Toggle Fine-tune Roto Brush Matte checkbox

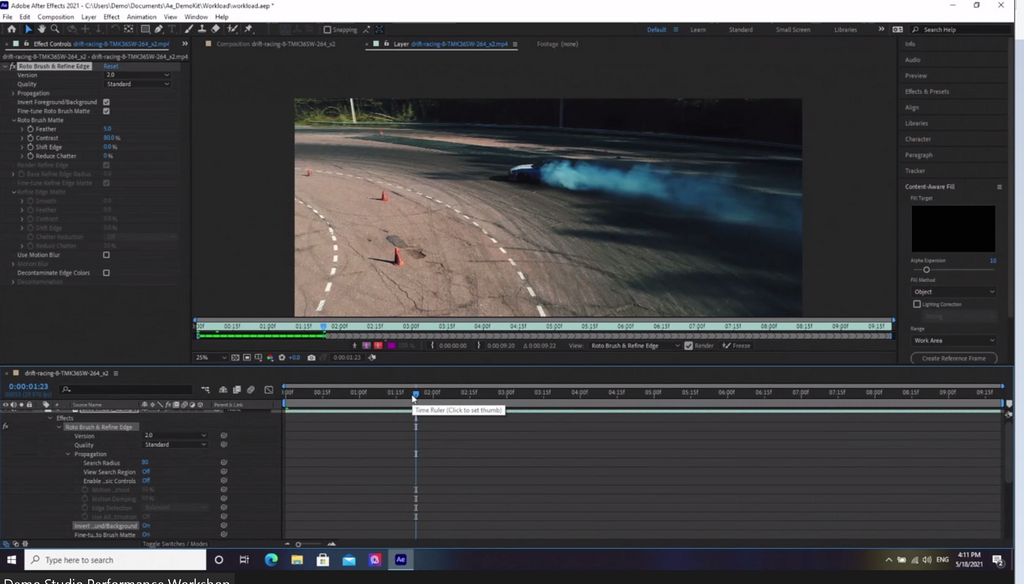click(106, 111)
